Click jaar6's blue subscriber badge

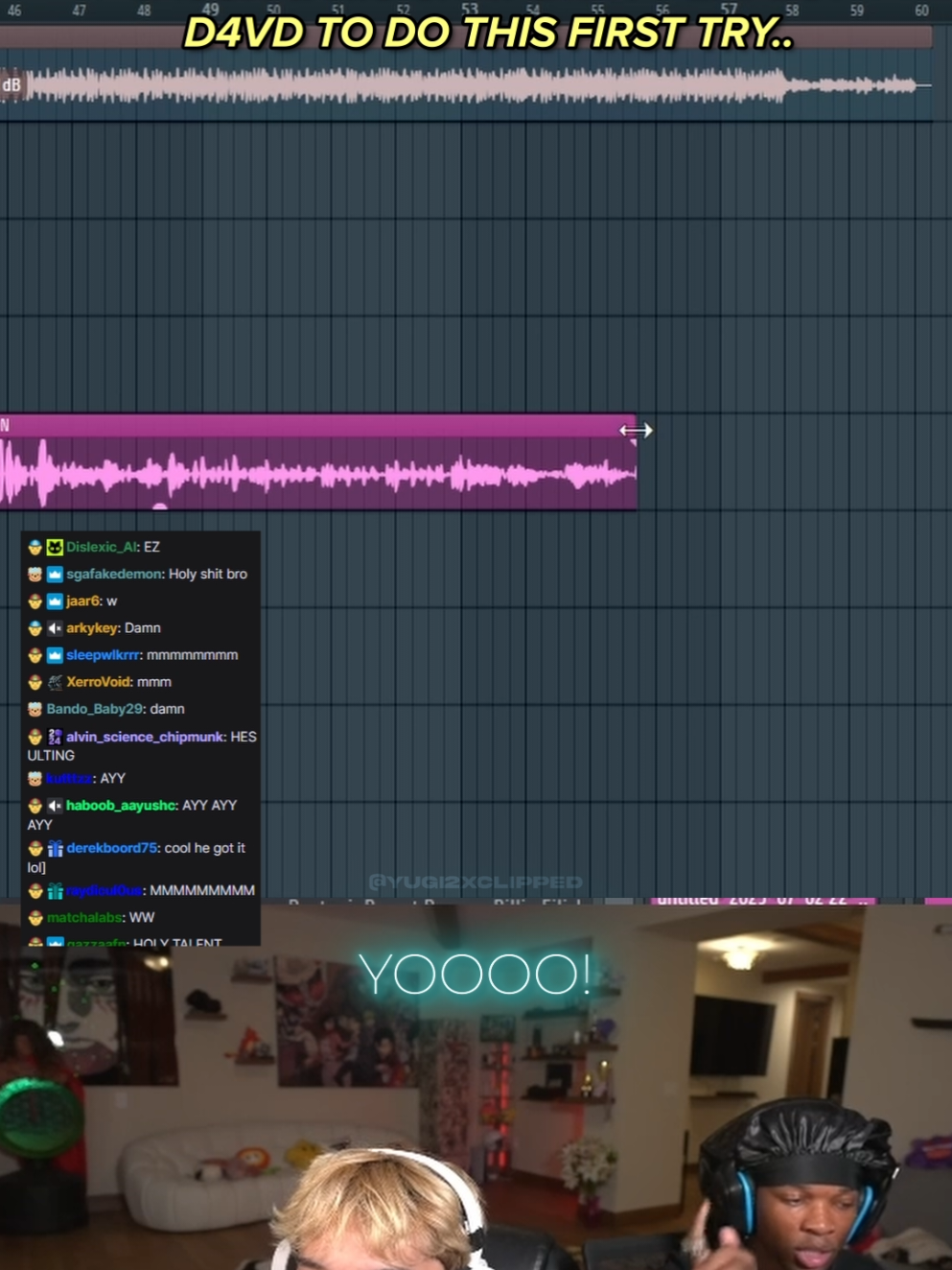(x=54, y=600)
